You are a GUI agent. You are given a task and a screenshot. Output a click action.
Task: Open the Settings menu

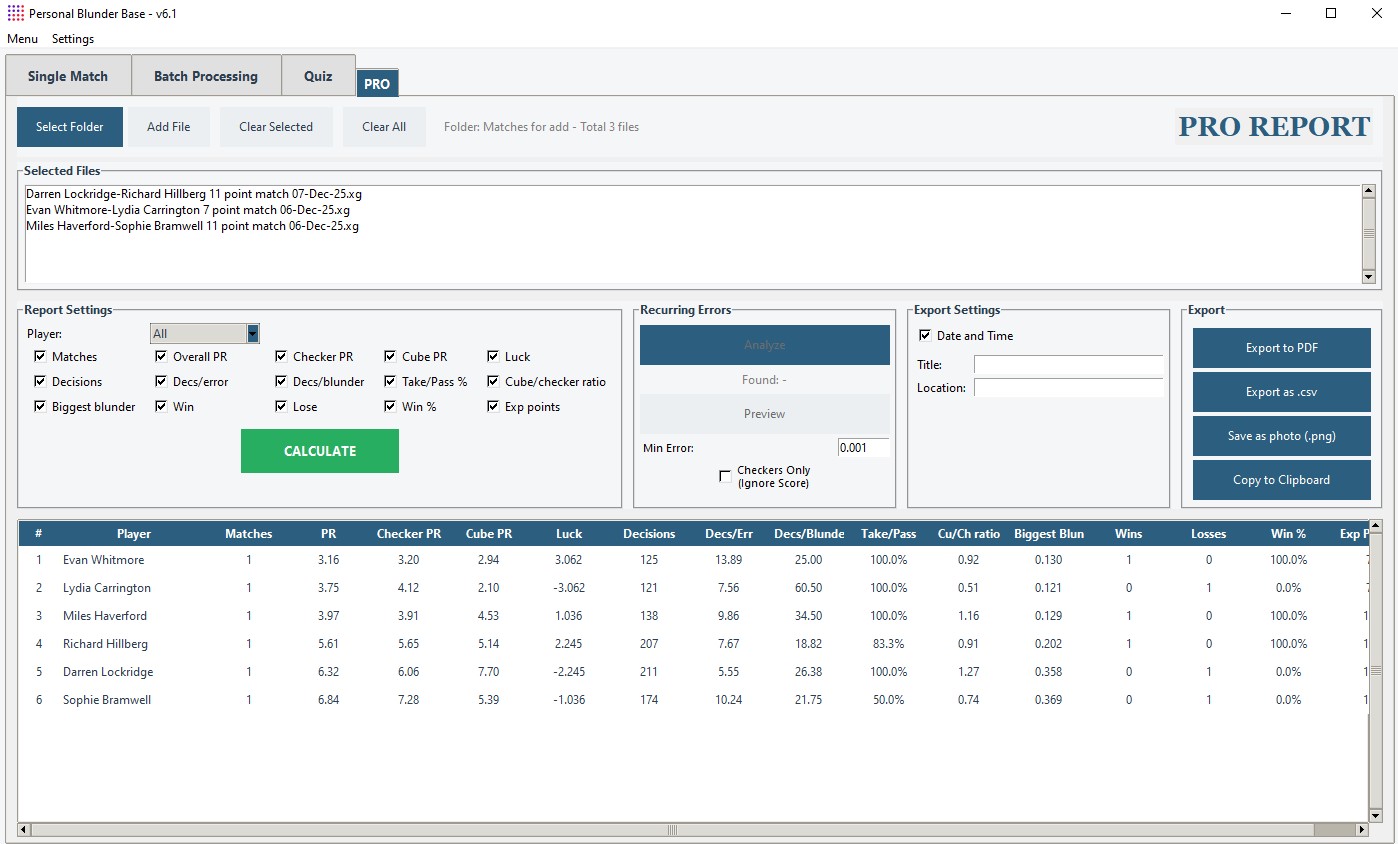click(72, 38)
